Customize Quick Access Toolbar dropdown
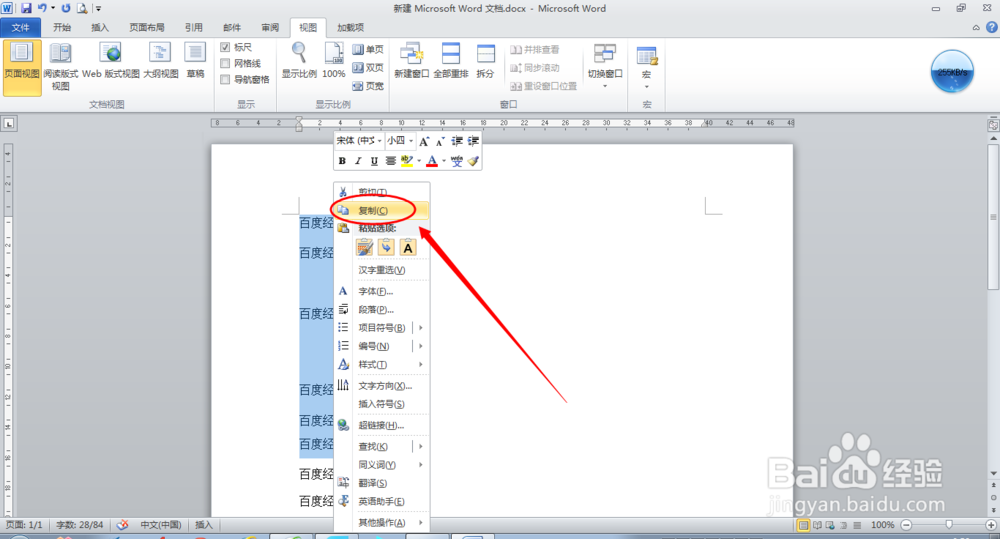The image size is (1000, 539). [x=98, y=8]
